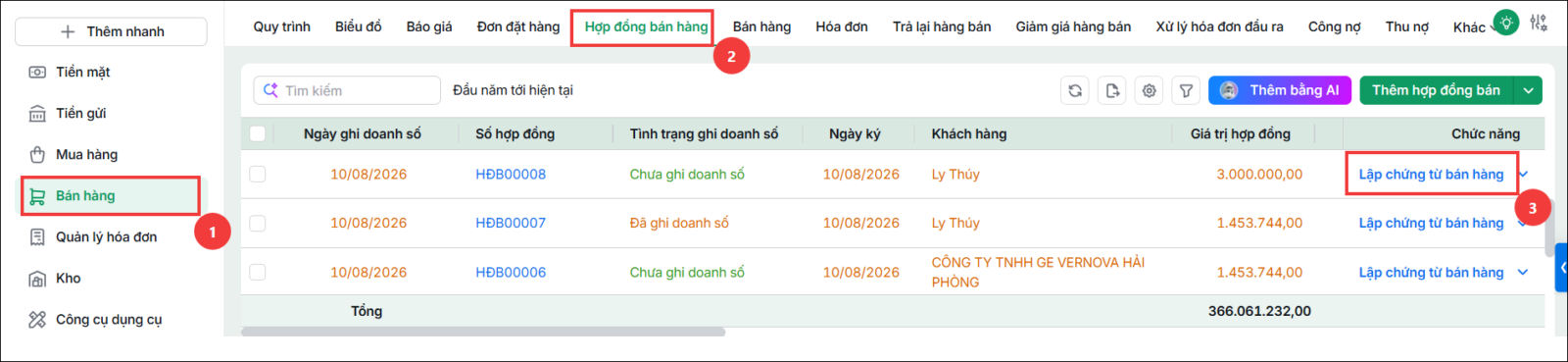Switch to the Hóa đơn tab
Screen dimensions: 1568x362
point(842,26)
